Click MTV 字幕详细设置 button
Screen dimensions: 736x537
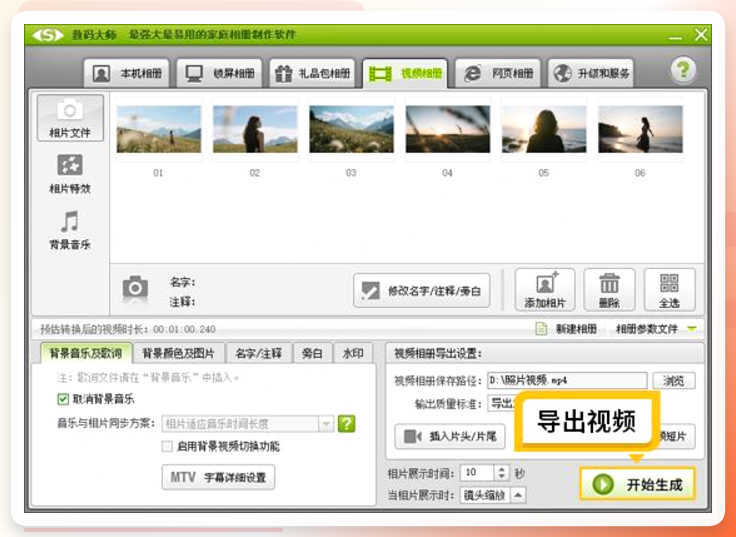pos(218,477)
